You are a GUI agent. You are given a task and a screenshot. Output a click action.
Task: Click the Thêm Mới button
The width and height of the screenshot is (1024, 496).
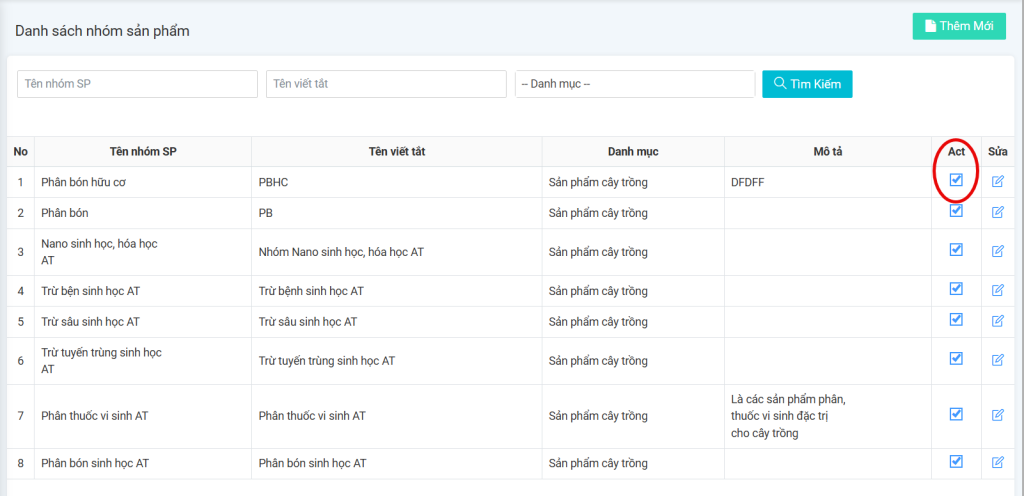(x=958, y=26)
